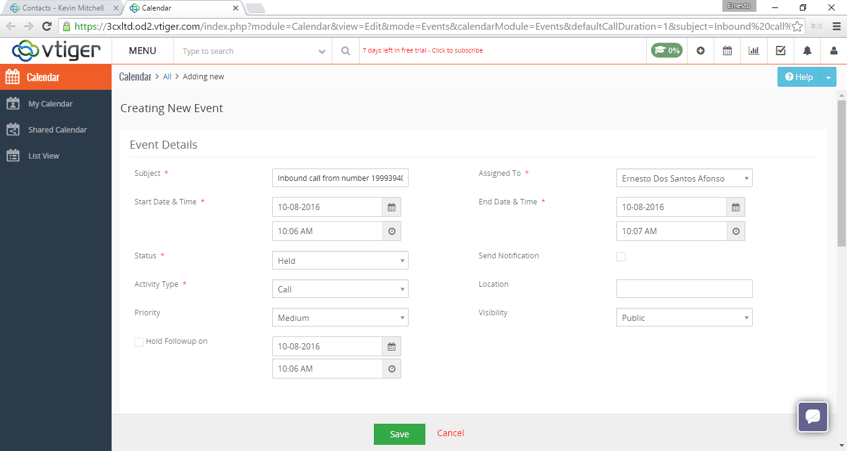Screen dimensions: 847x451
Task: Click the Shared Calendar sidebar icon
Action: 13,130
